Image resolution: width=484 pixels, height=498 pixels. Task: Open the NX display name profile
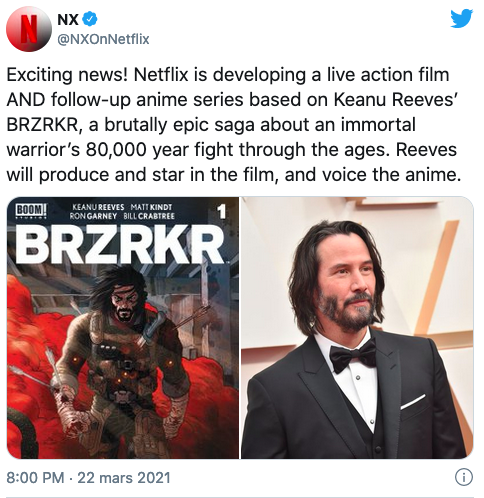pos(68,19)
